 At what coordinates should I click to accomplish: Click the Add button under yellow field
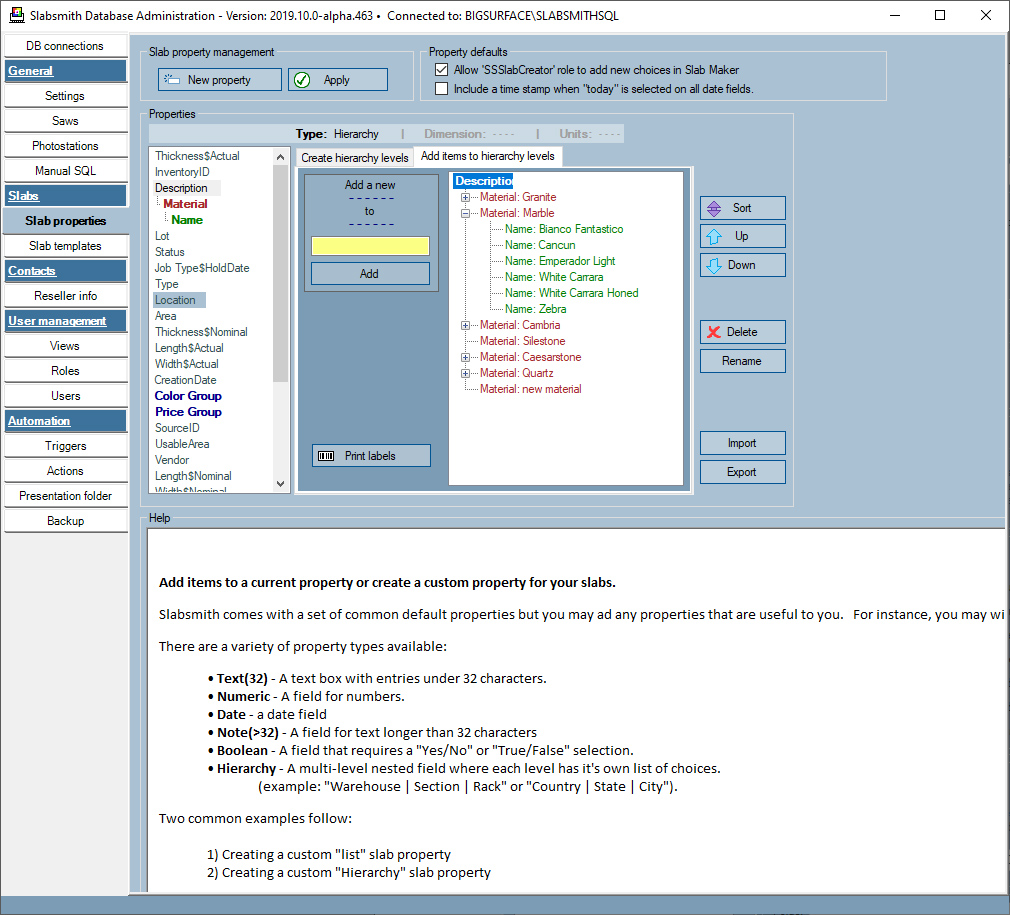[x=370, y=274]
